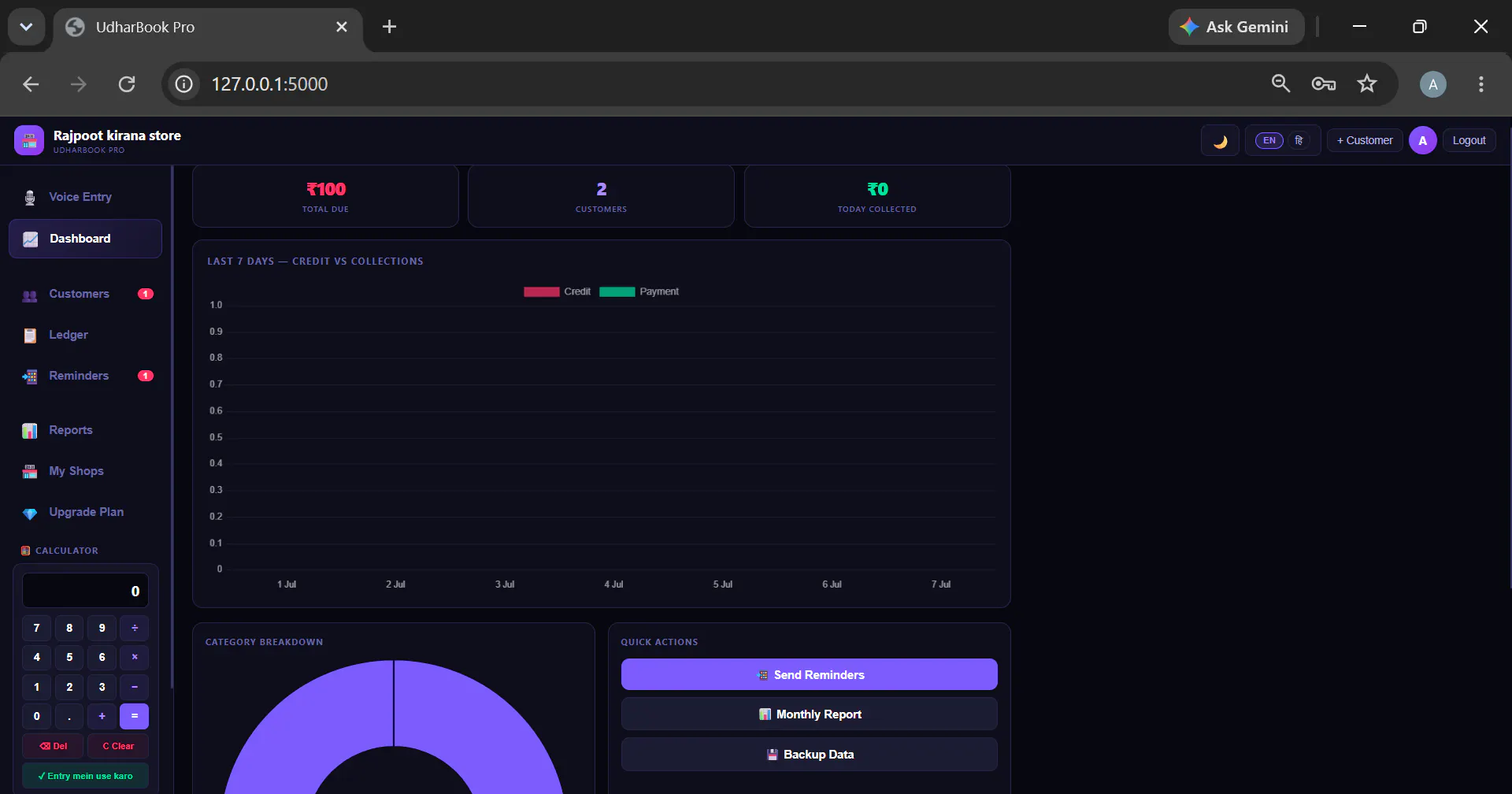
Task: Open the browser zoom magnifier icon
Action: point(1280,83)
